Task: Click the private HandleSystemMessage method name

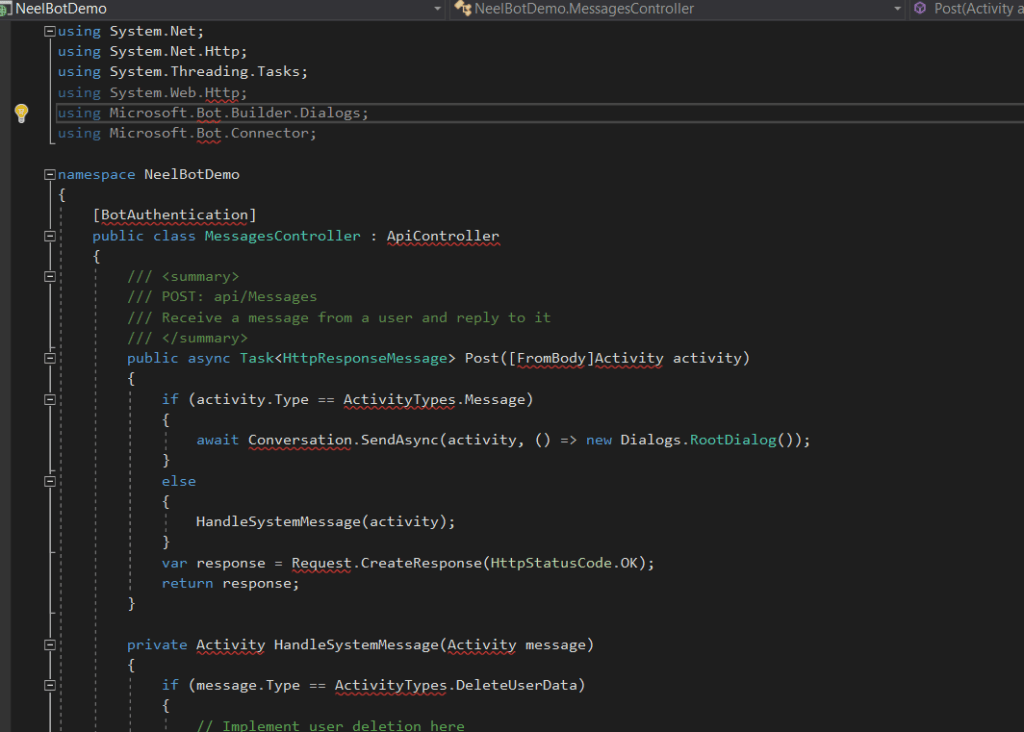Action: tap(356, 644)
